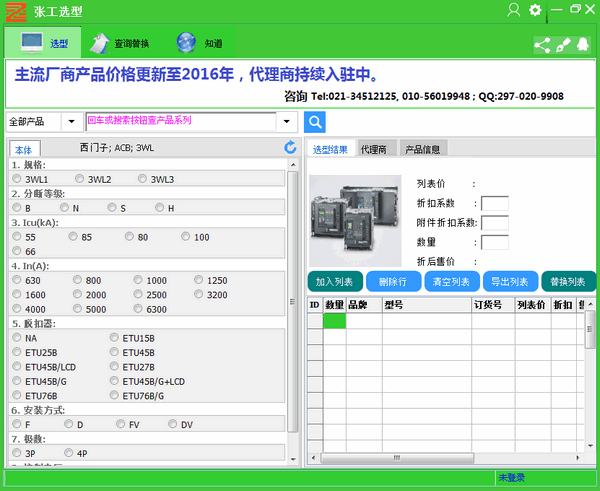Viewport: 600px width, 491px height.
Task: Click the left panel scroll down arrow
Action: [293, 459]
